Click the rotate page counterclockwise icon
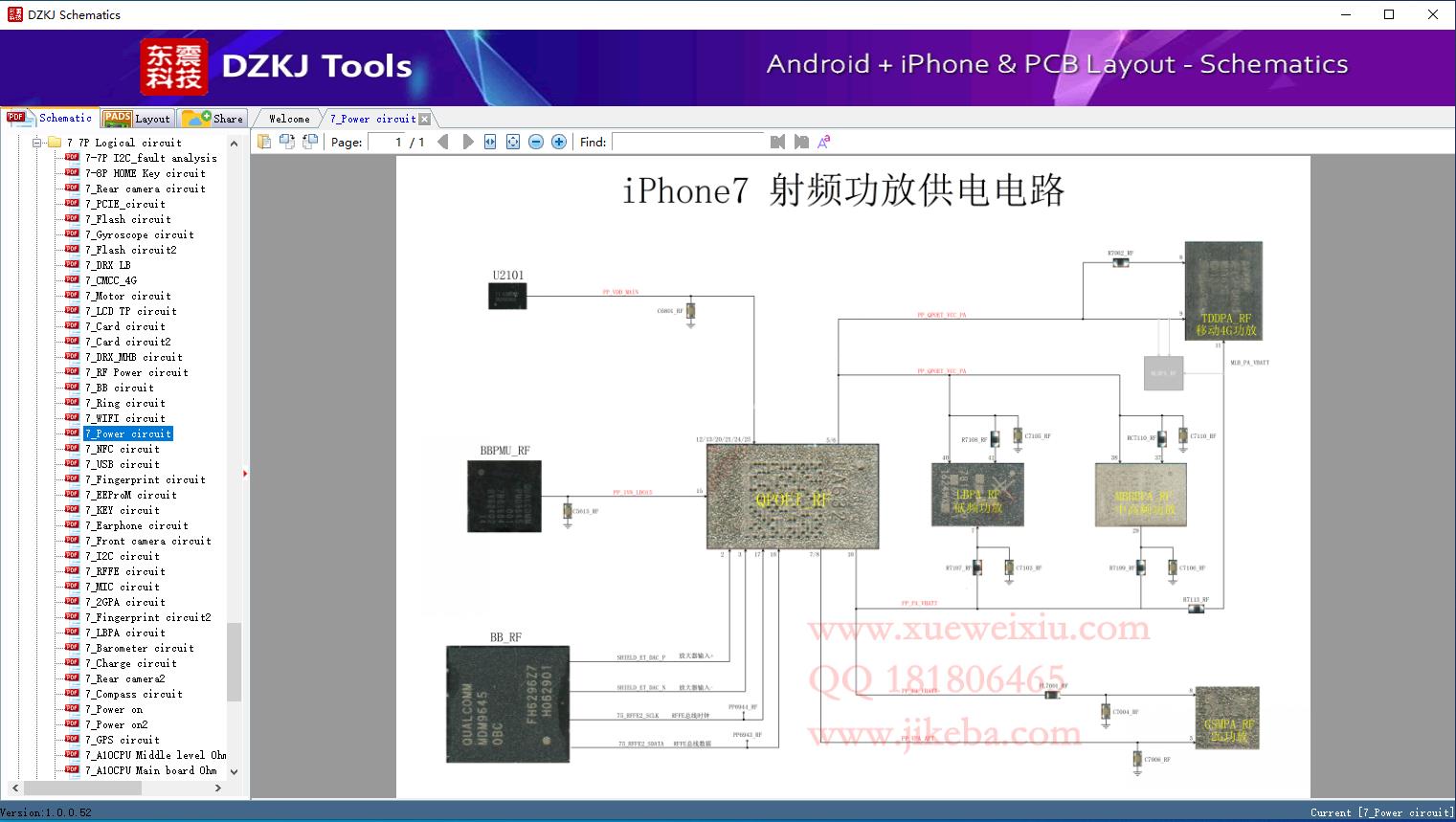This screenshot has width=1456, height=822. click(x=287, y=142)
